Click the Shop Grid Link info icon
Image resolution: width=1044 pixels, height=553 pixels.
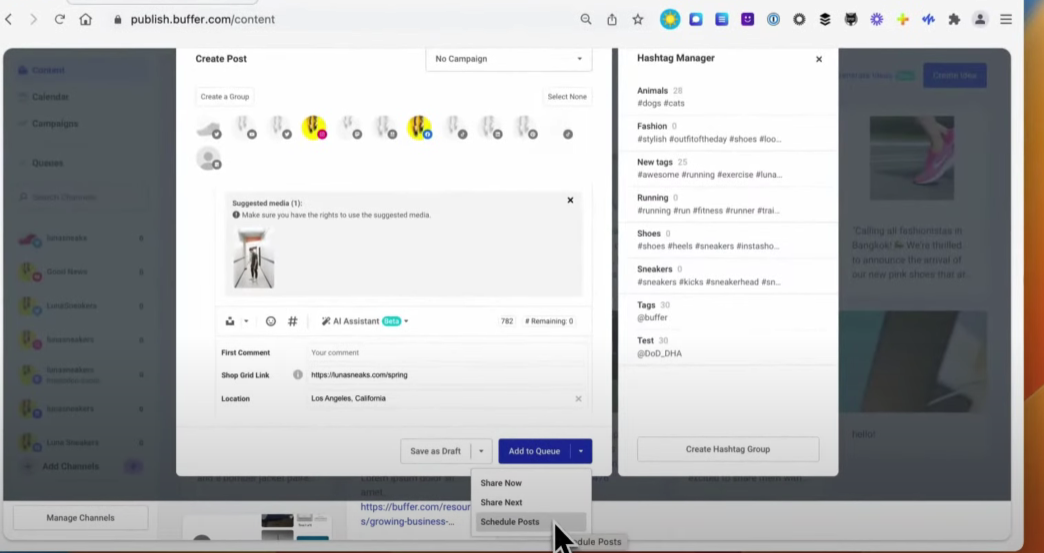pyautogui.click(x=298, y=375)
